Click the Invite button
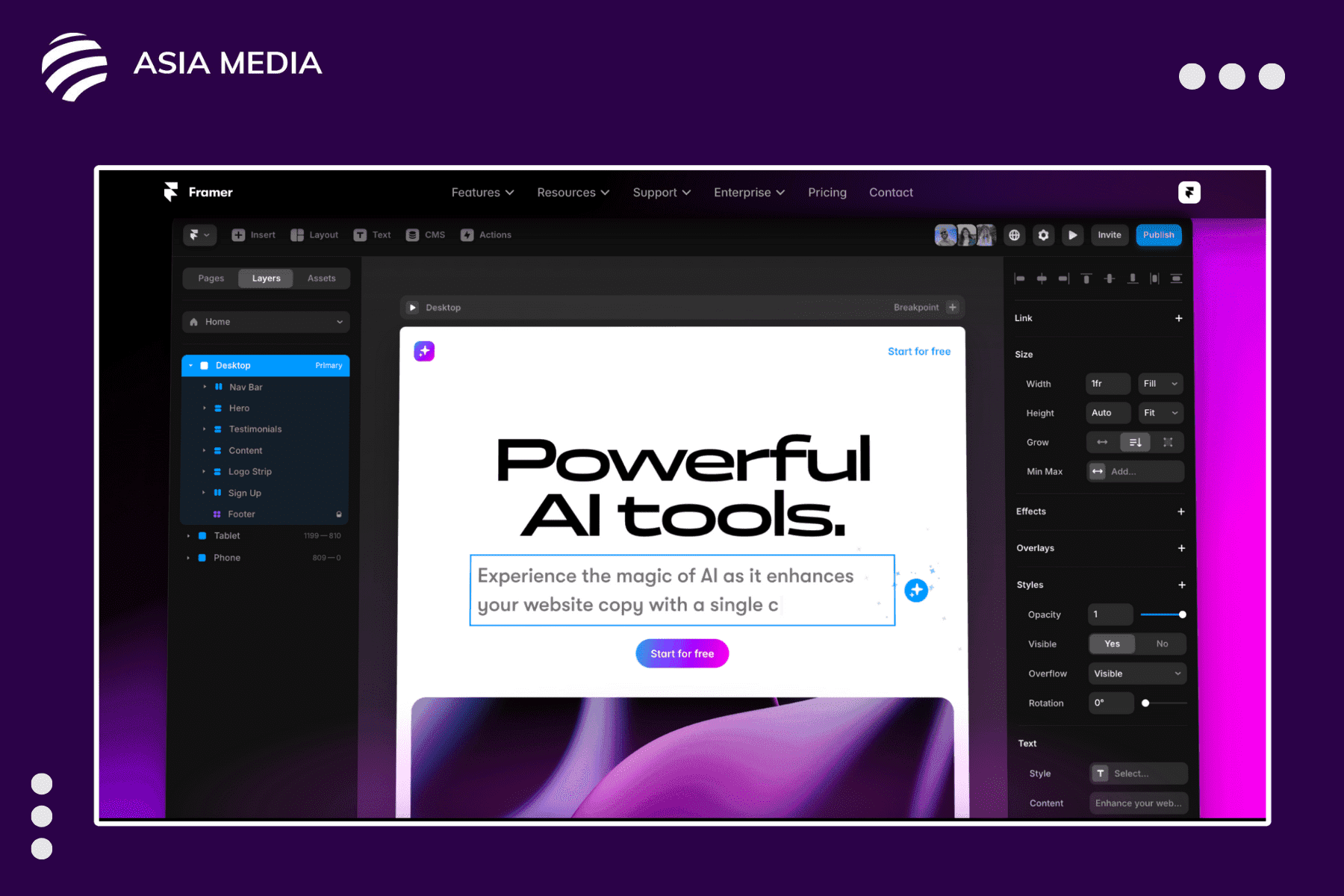Screen dimensions: 1344x896 click(1110, 235)
